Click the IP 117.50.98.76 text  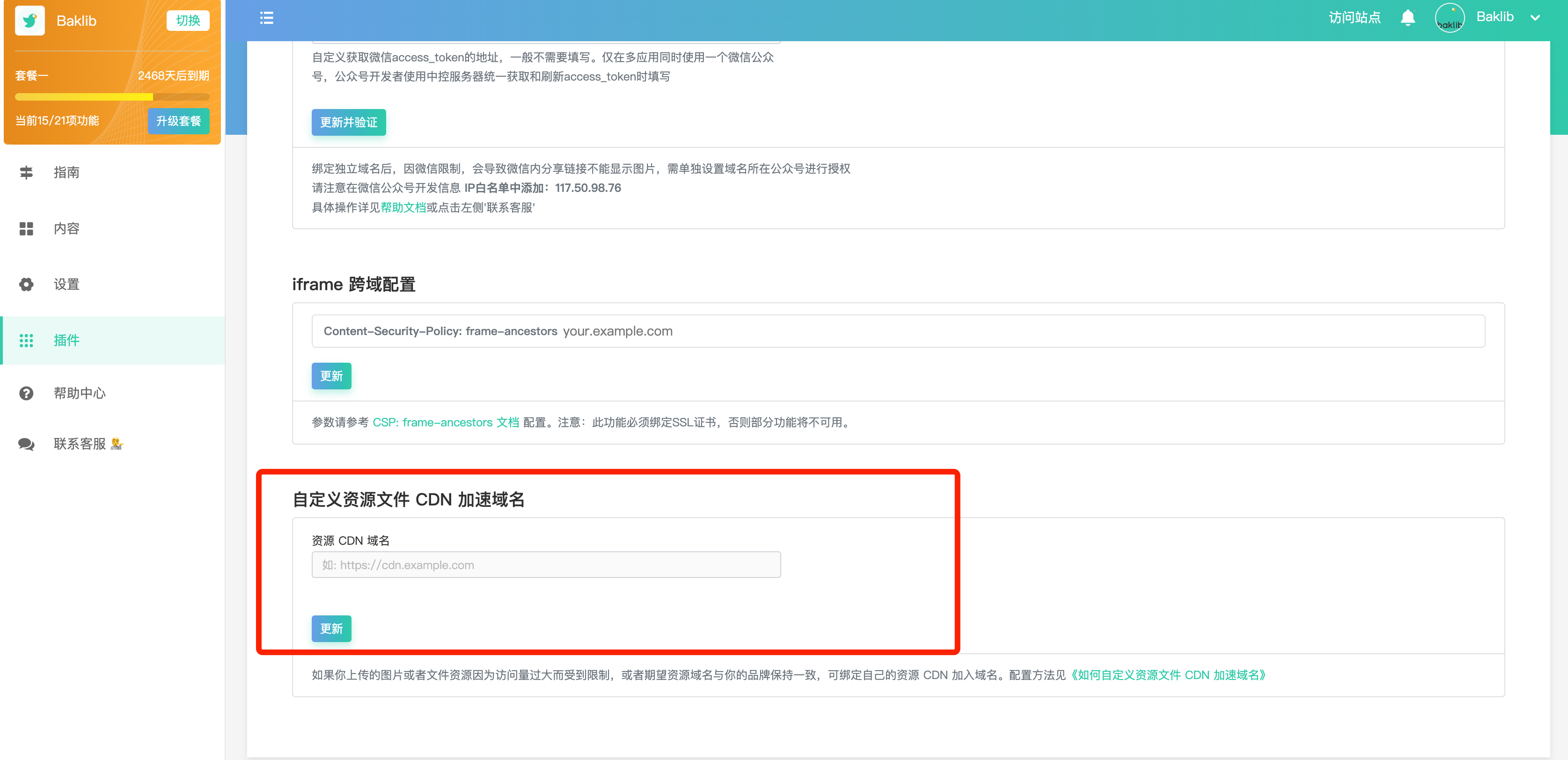click(588, 188)
